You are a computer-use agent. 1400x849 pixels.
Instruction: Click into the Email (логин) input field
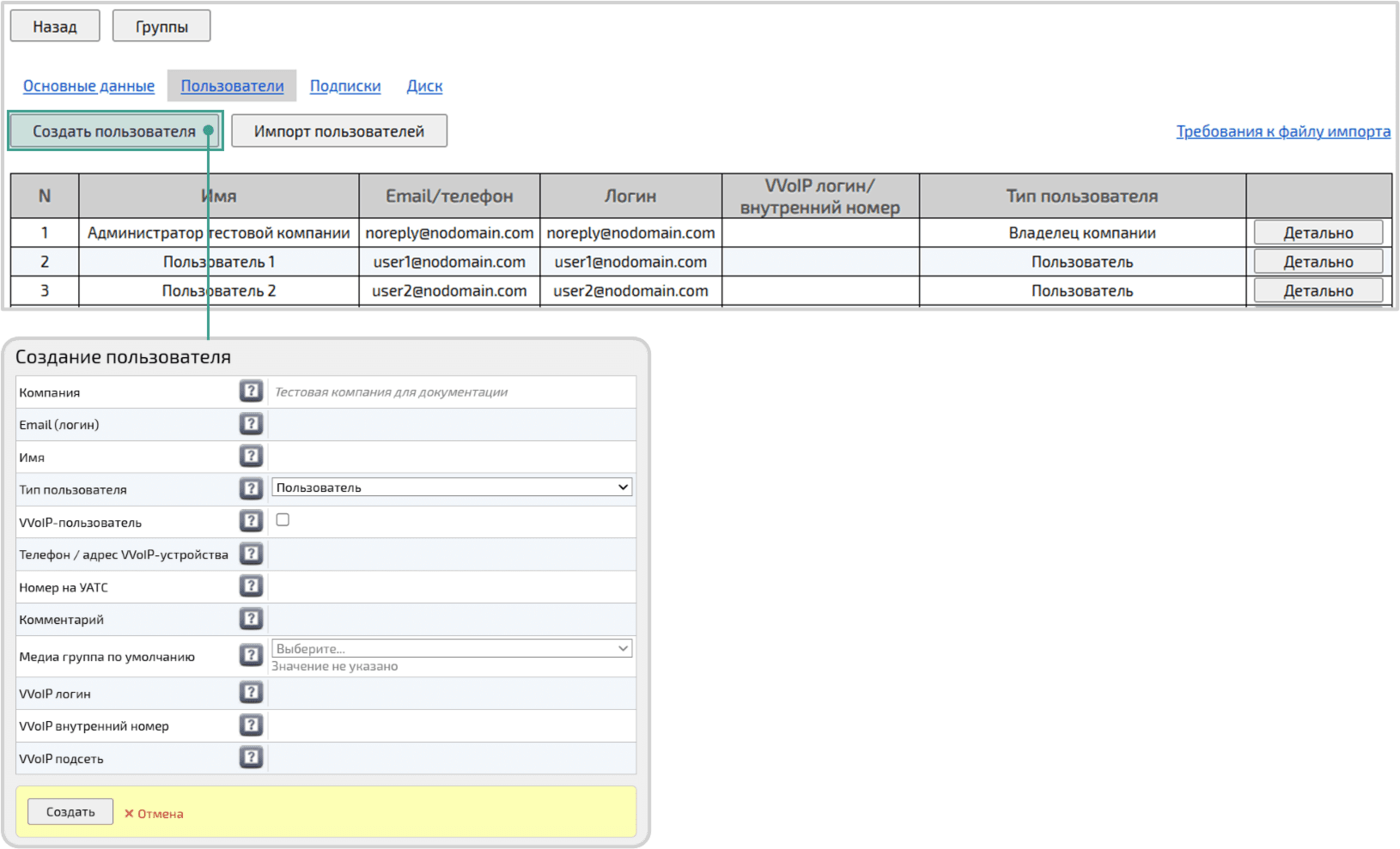451,424
